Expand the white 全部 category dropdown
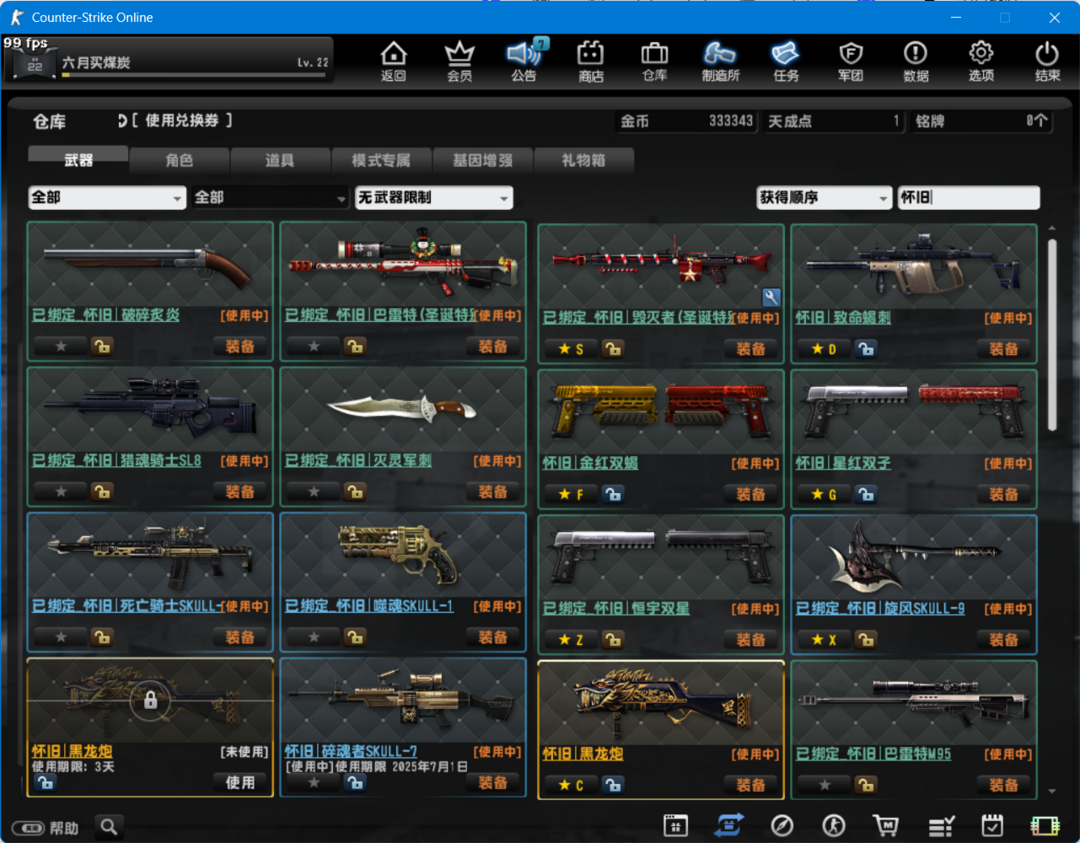 click(107, 198)
